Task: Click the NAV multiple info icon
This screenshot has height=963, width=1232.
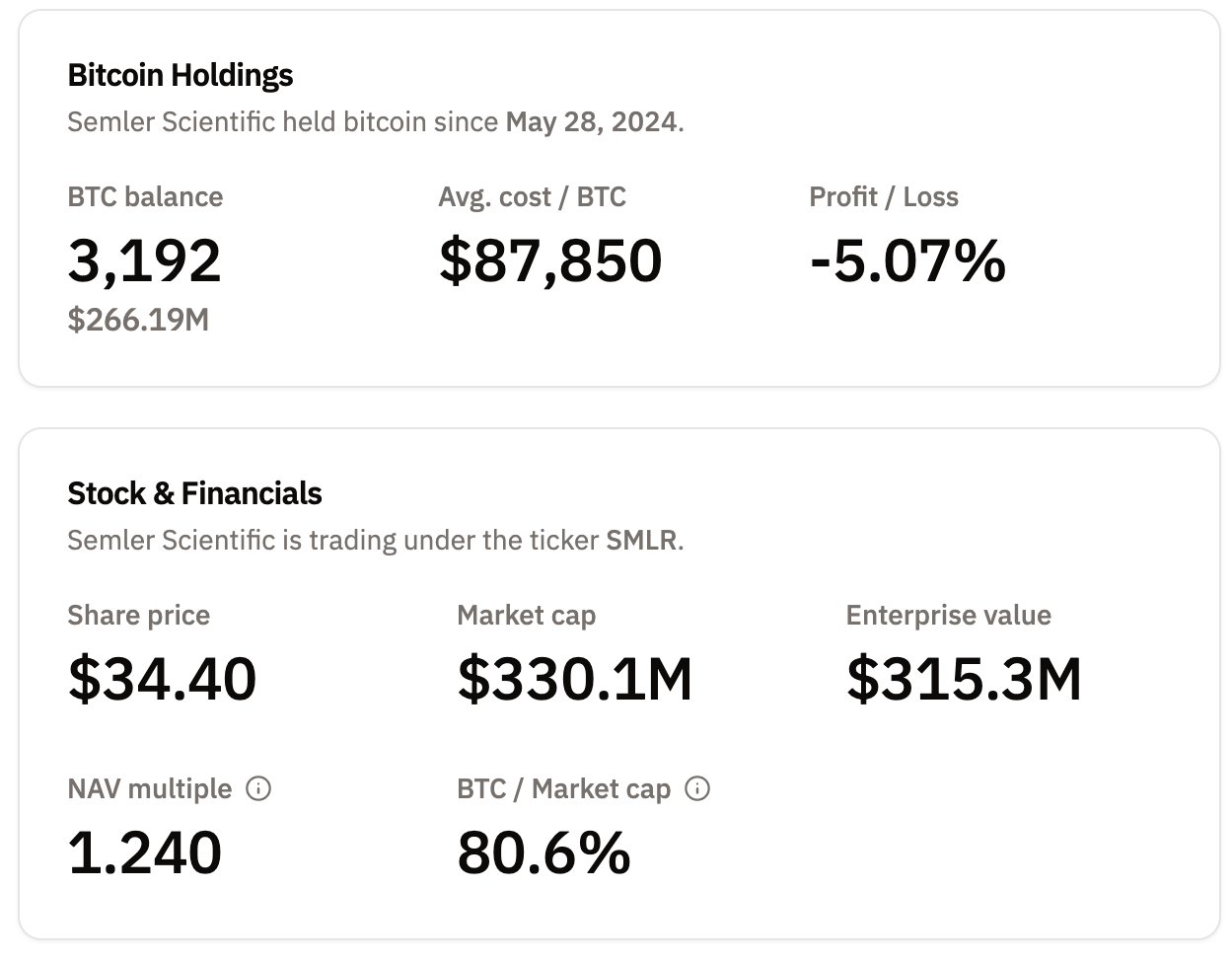Action: point(258,789)
